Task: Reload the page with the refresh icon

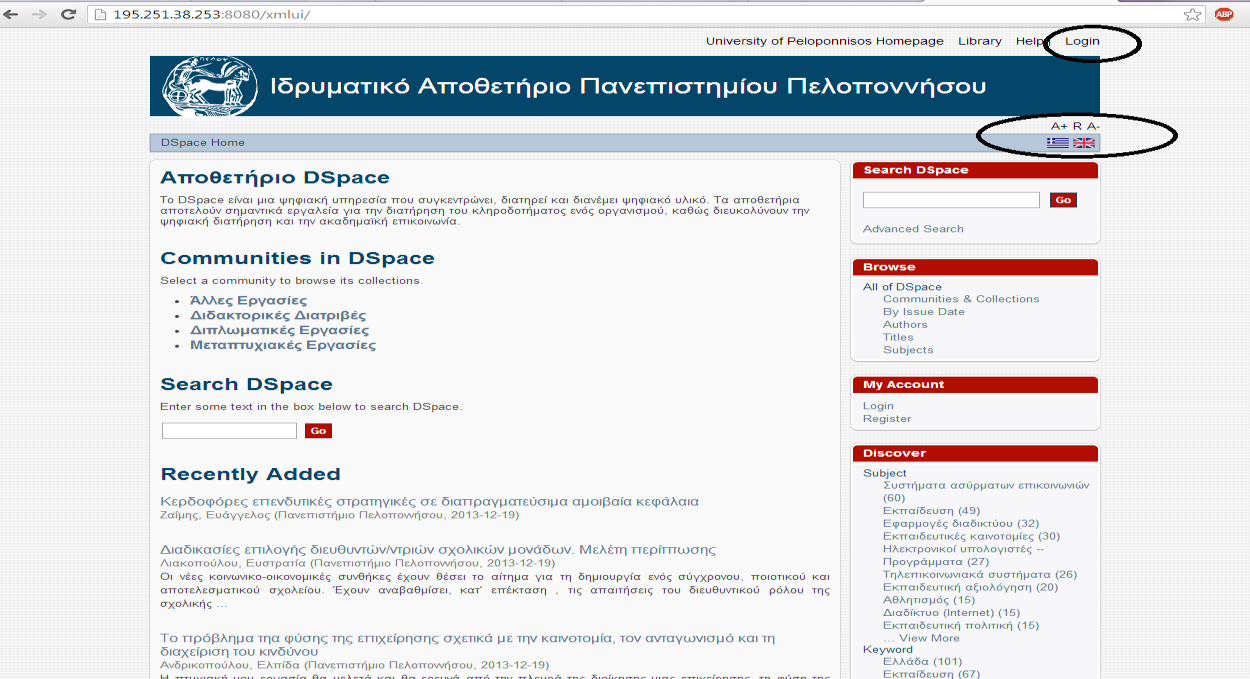Action: pos(68,14)
